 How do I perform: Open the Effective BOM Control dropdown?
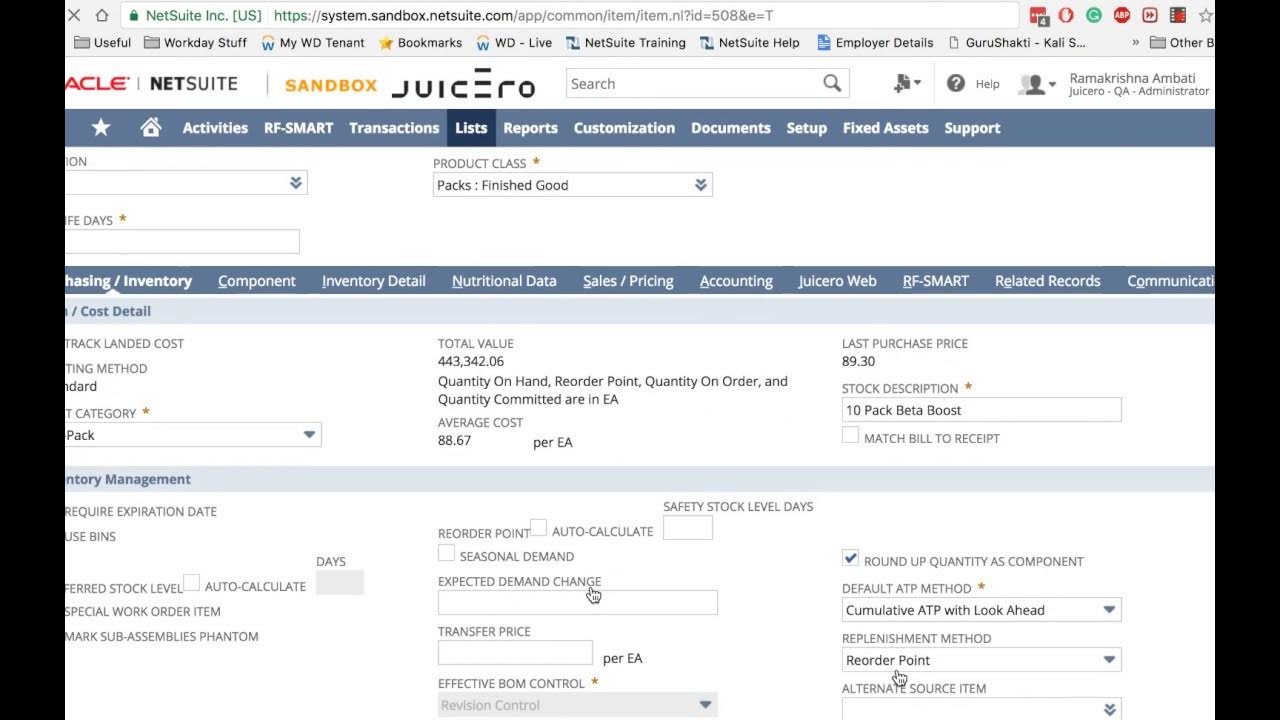click(x=578, y=705)
